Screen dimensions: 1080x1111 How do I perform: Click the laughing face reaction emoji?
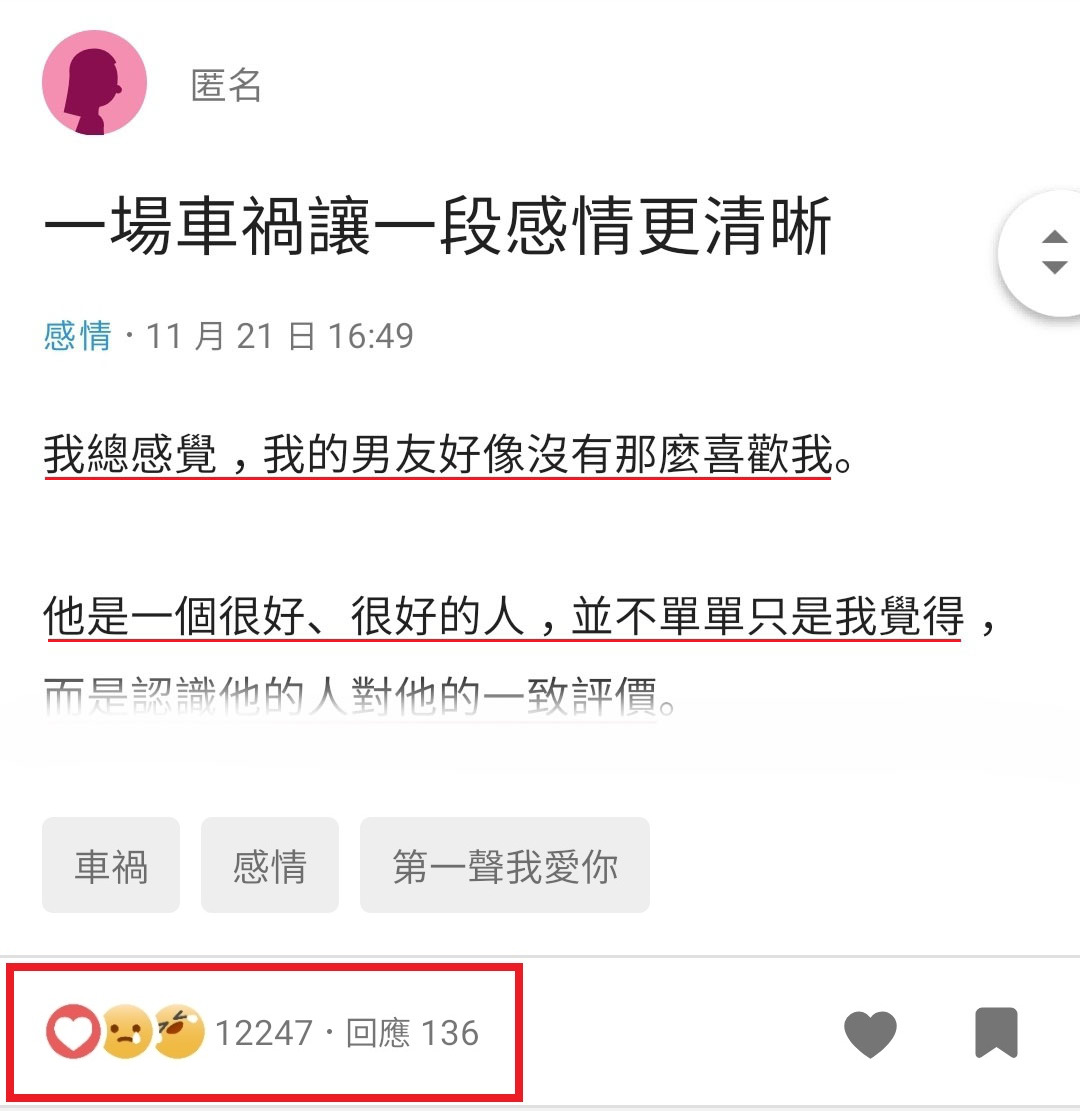point(179,1032)
